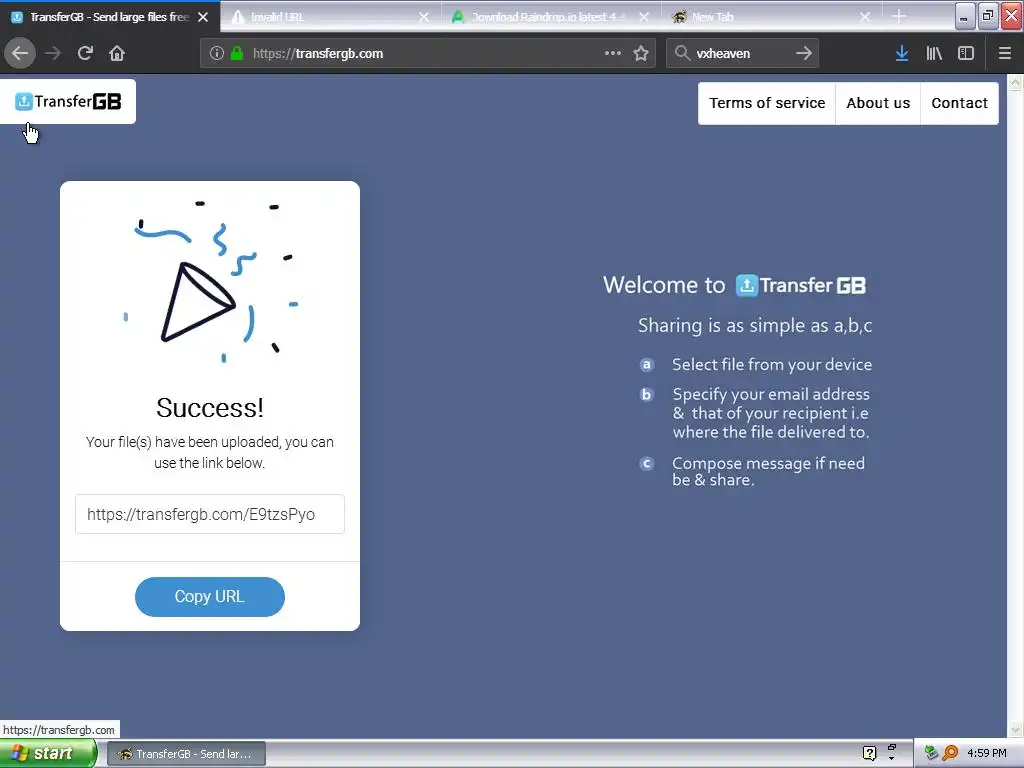The width and height of the screenshot is (1024, 768).
Task: Click the taskbar clock 4:59 PM
Action: click(986, 753)
